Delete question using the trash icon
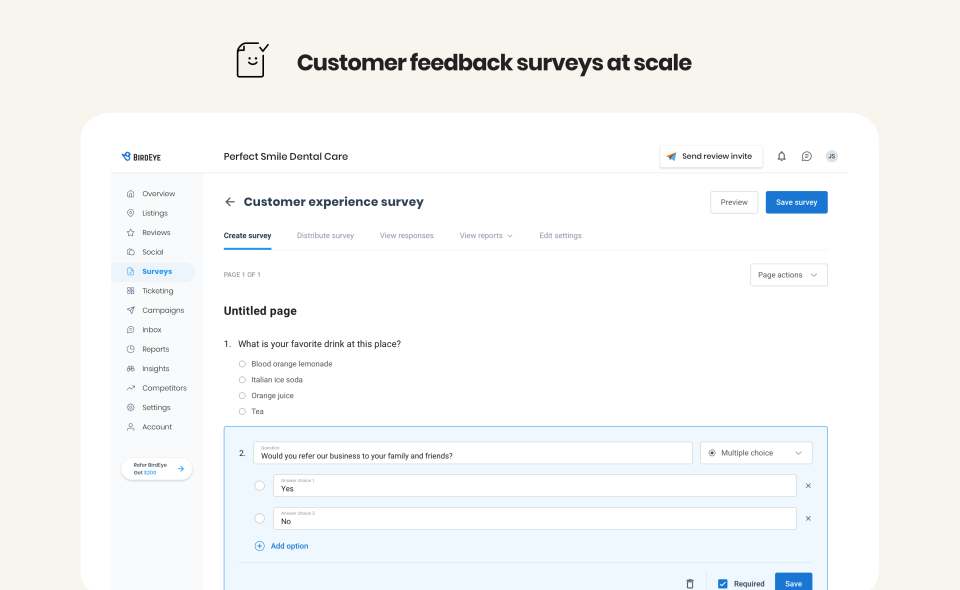 tap(689, 584)
